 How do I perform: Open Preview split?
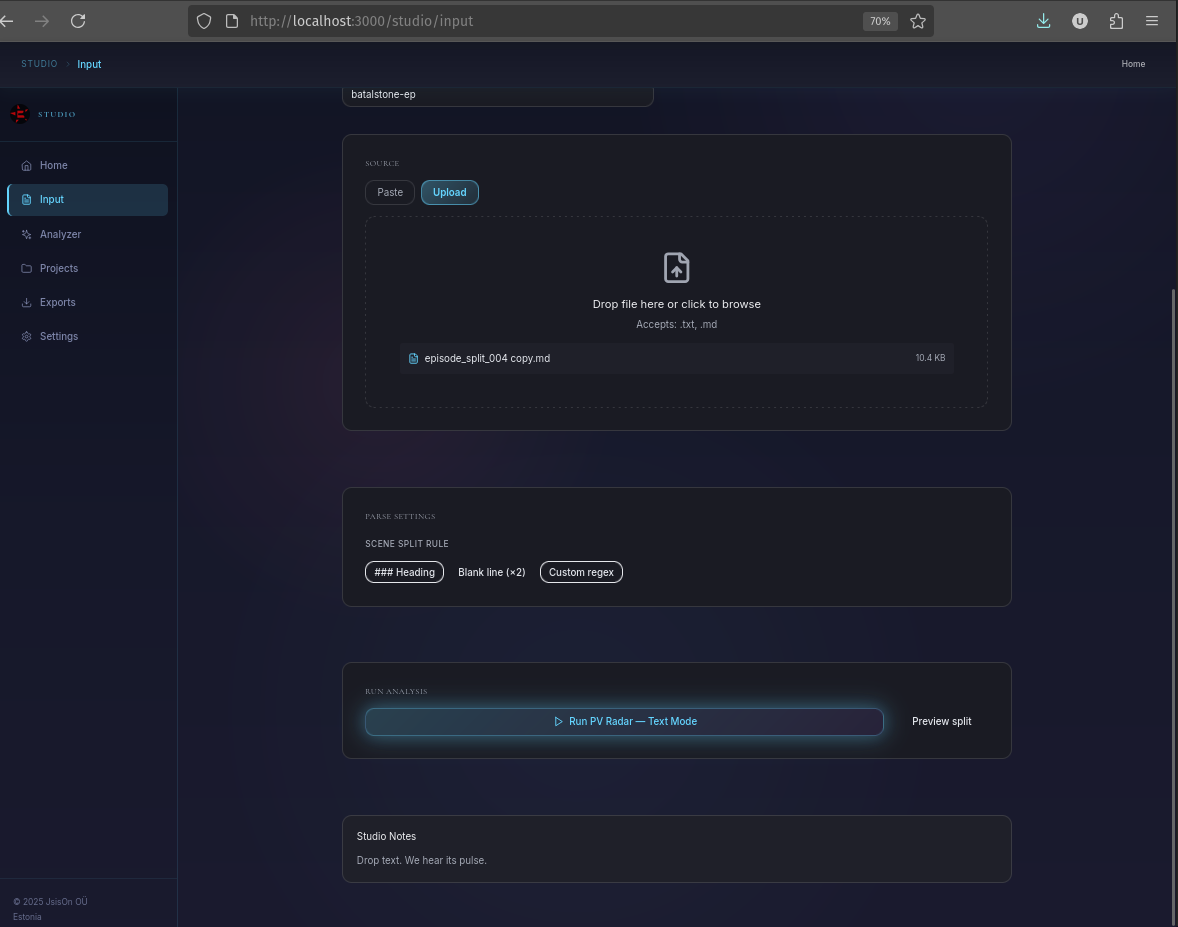pyautogui.click(x=941, y=721)
